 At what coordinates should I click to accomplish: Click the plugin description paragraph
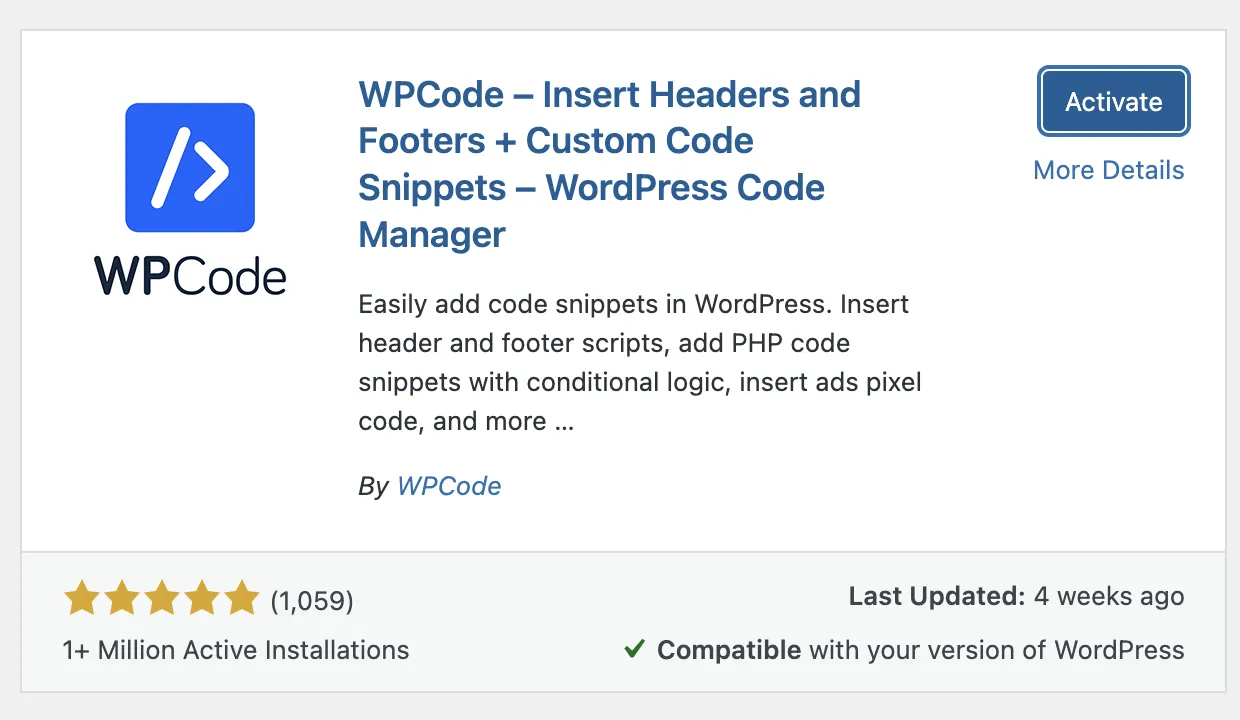[x=640, y=363]
